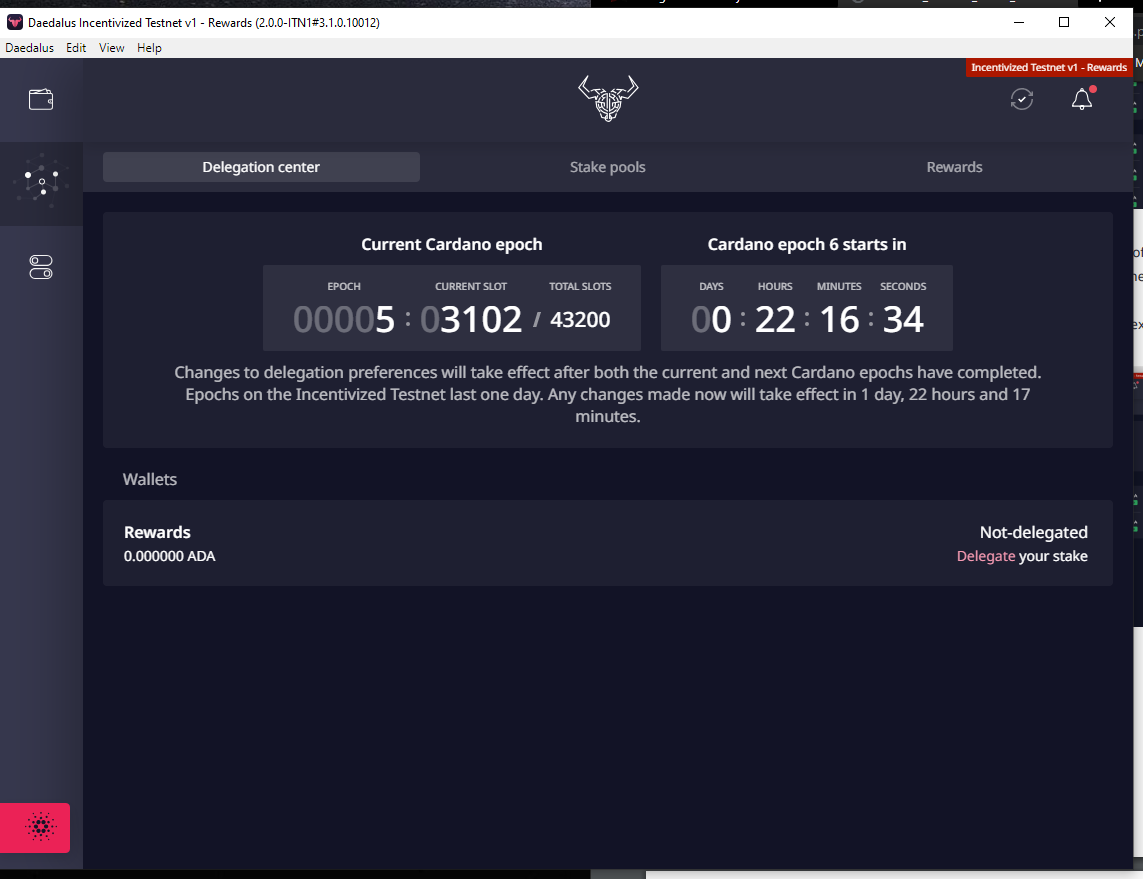
Task: Open the View menu
Action: click(x=112, y=48)
